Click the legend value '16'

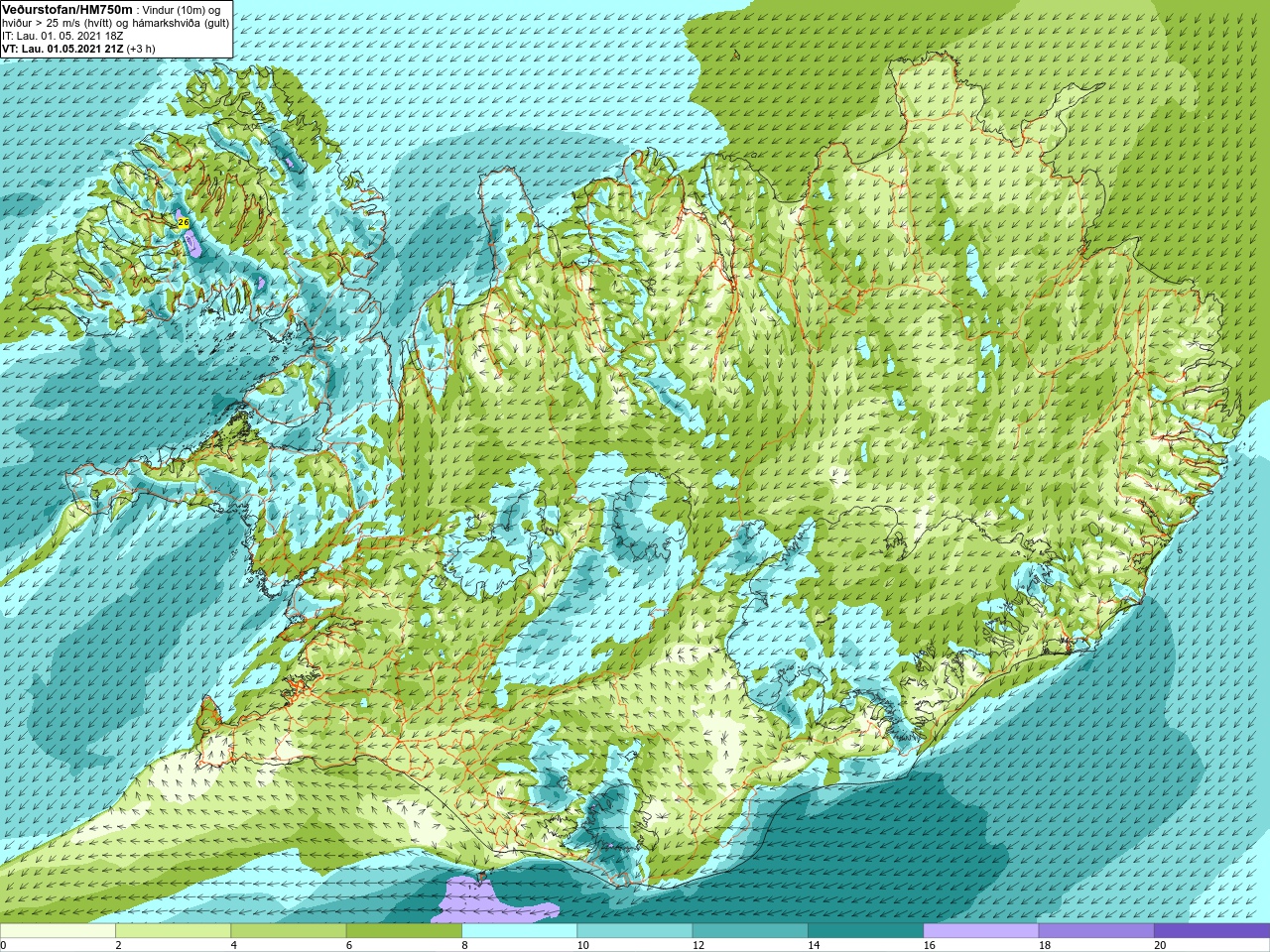tap(930, 945)
